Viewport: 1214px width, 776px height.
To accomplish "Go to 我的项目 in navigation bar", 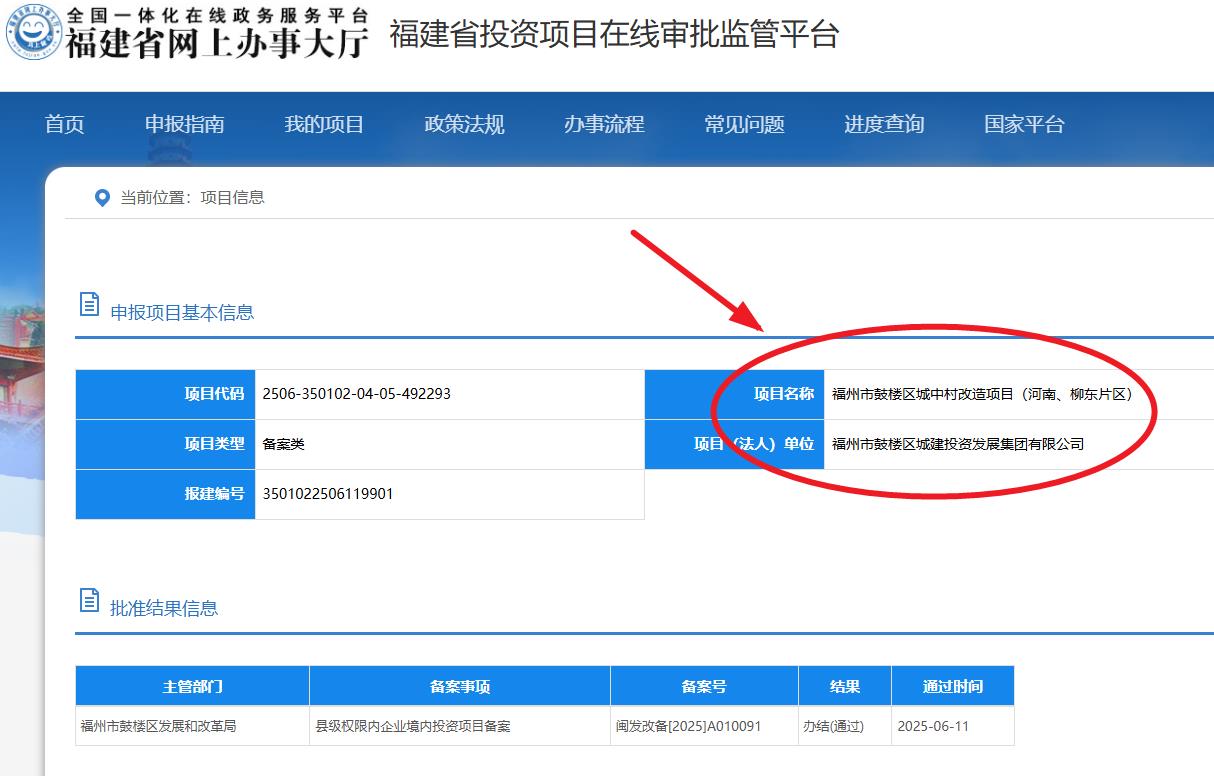I will (324, 124).
